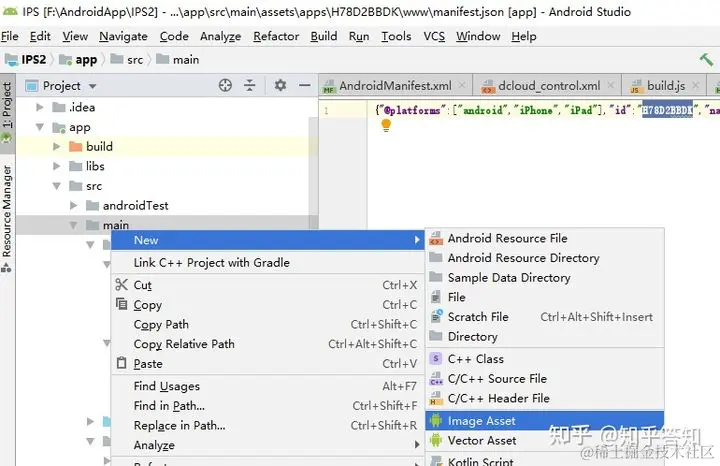
Task: Click the Kotlin Script icon
Action: point(436,461)
